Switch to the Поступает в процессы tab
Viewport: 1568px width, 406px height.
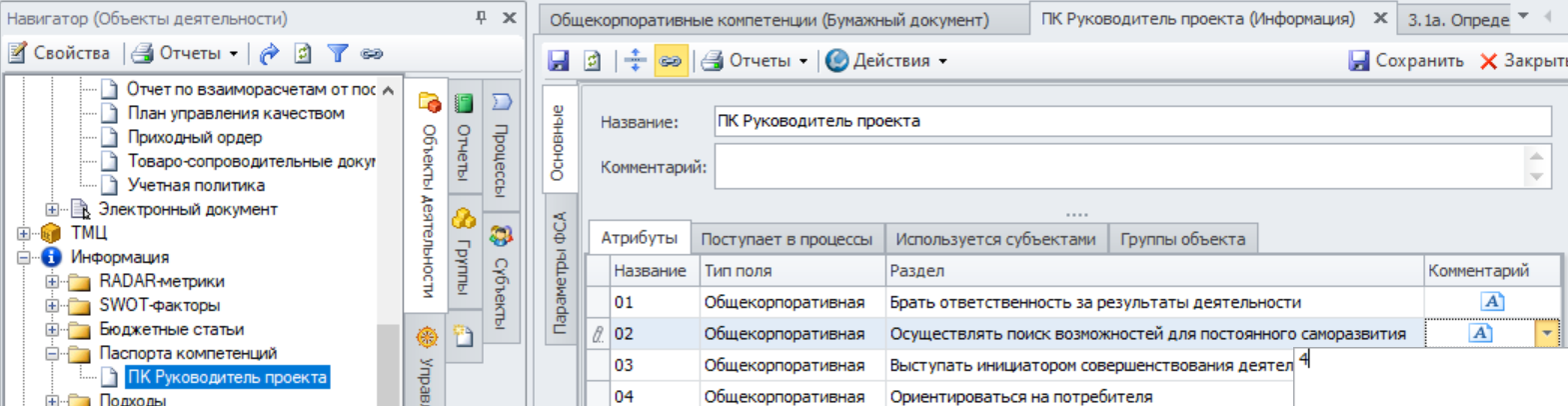785,239
